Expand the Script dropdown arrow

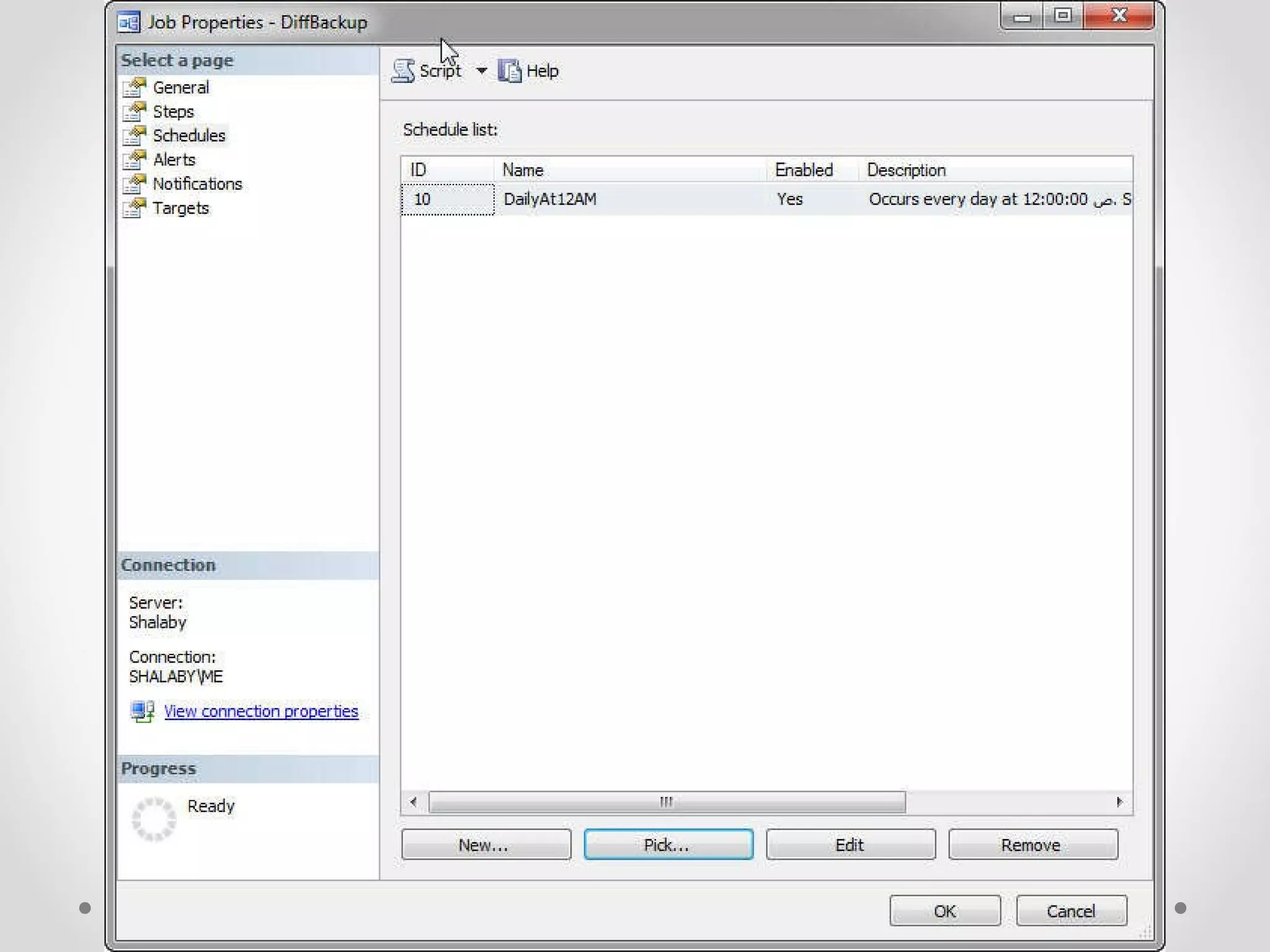[482, 71]
